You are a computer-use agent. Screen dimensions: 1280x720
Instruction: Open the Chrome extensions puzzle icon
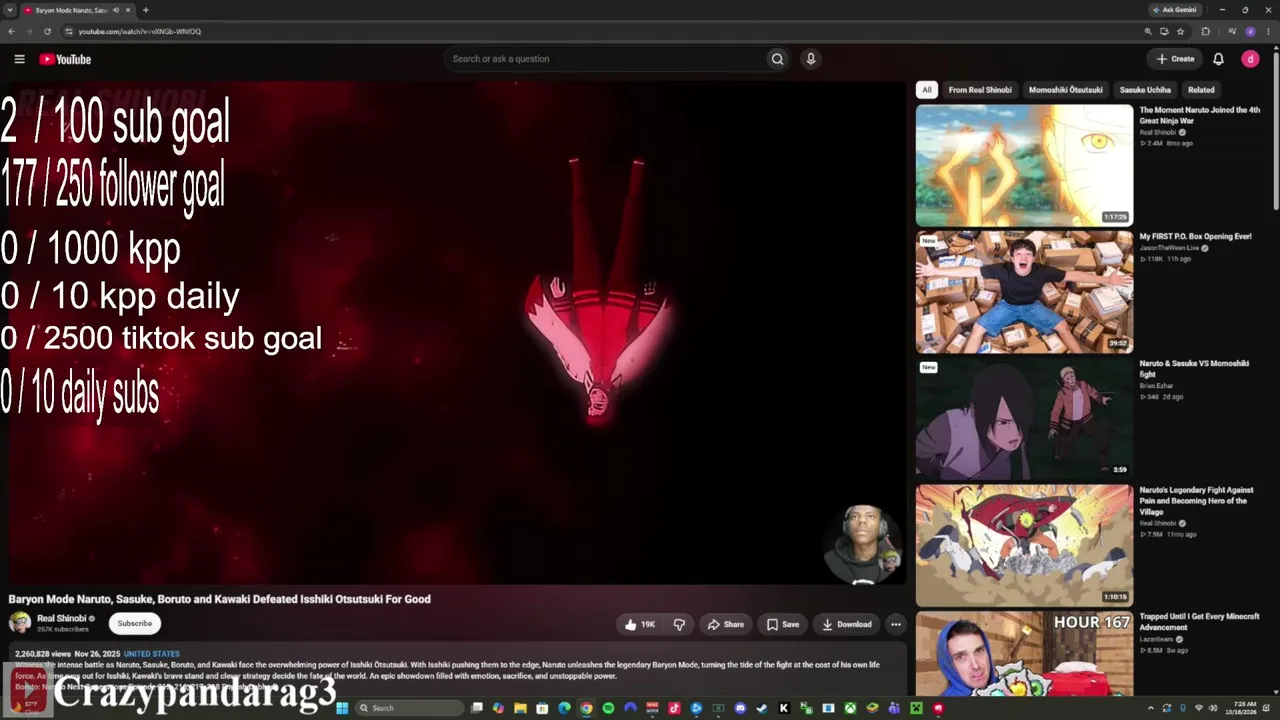pos(1205,31)
